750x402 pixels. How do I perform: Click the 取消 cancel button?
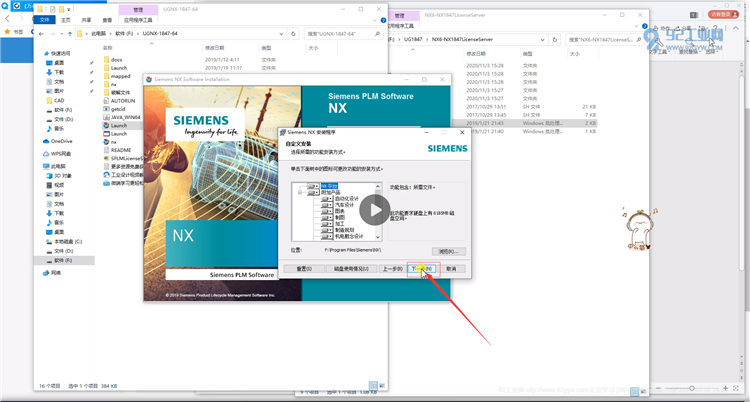point(451,269)
